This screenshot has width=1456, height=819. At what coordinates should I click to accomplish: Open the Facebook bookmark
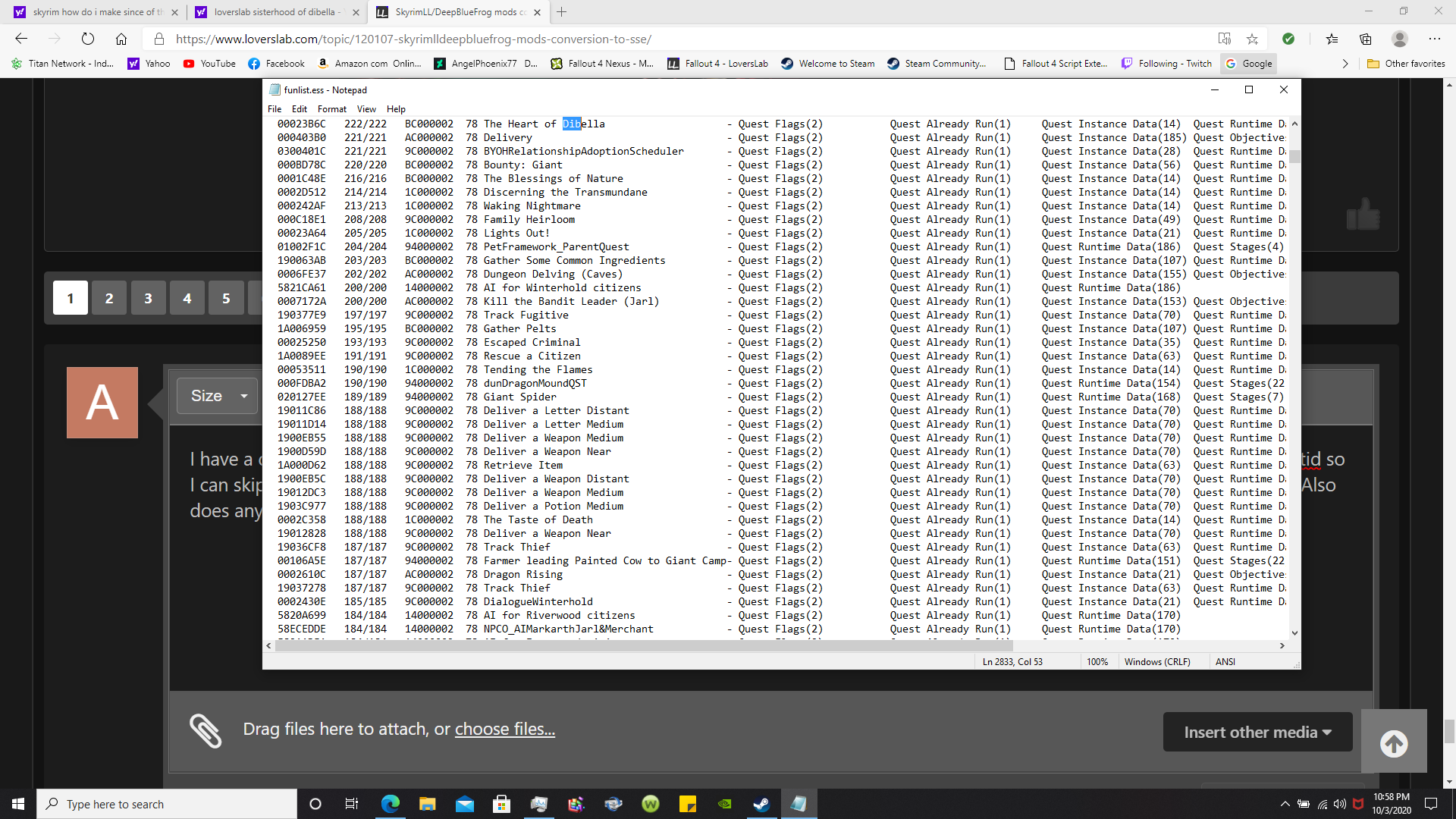pyautogui.click(x=277, y=64)
